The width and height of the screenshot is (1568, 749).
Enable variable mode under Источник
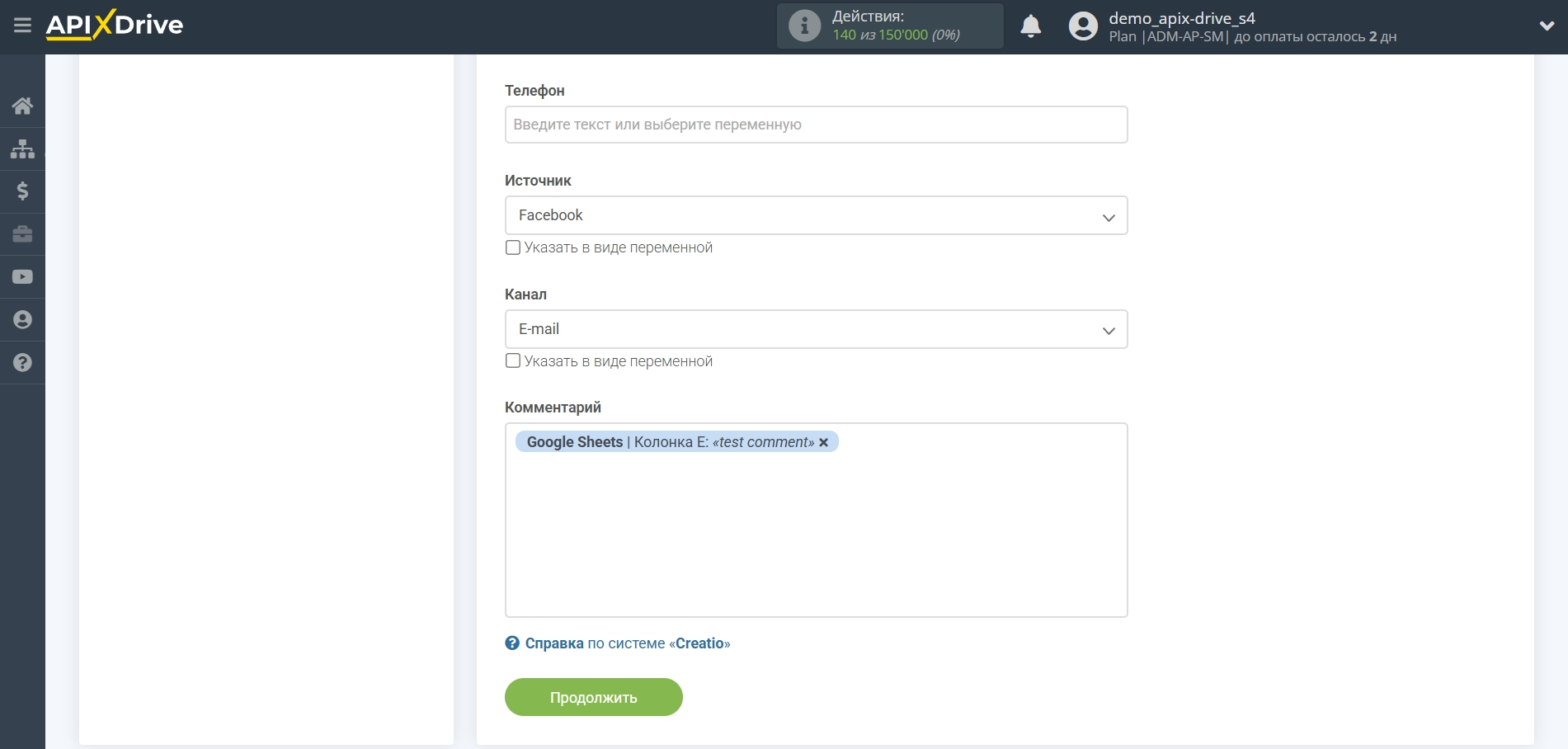(x=513, y=247)
